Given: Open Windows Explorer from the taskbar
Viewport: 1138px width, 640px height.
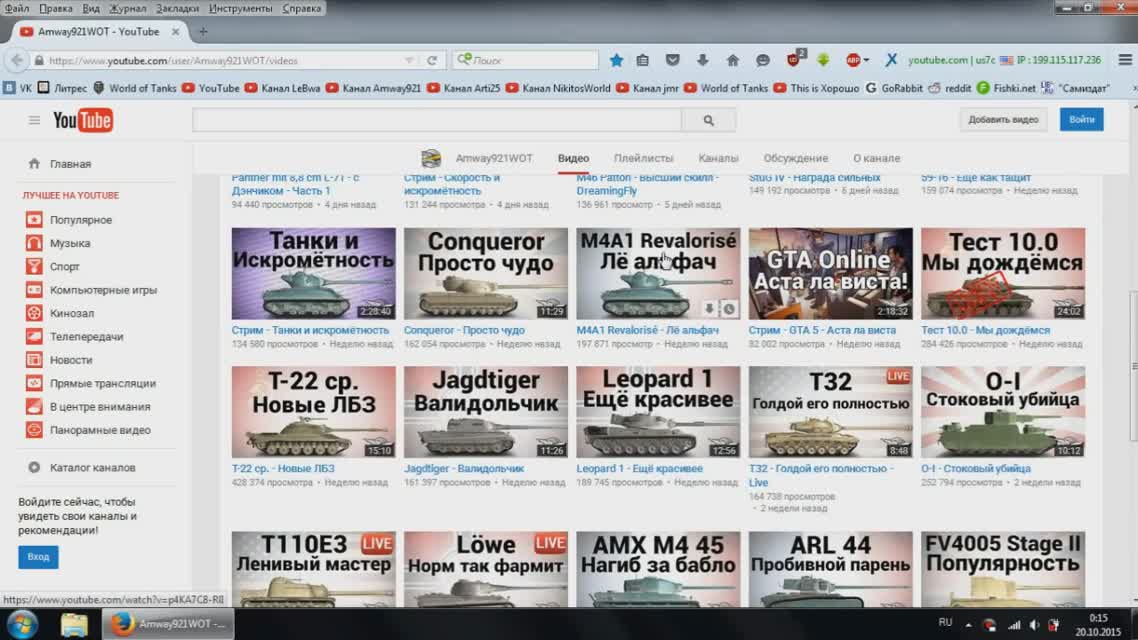Looking at the screenshot, I should (73, 624).
